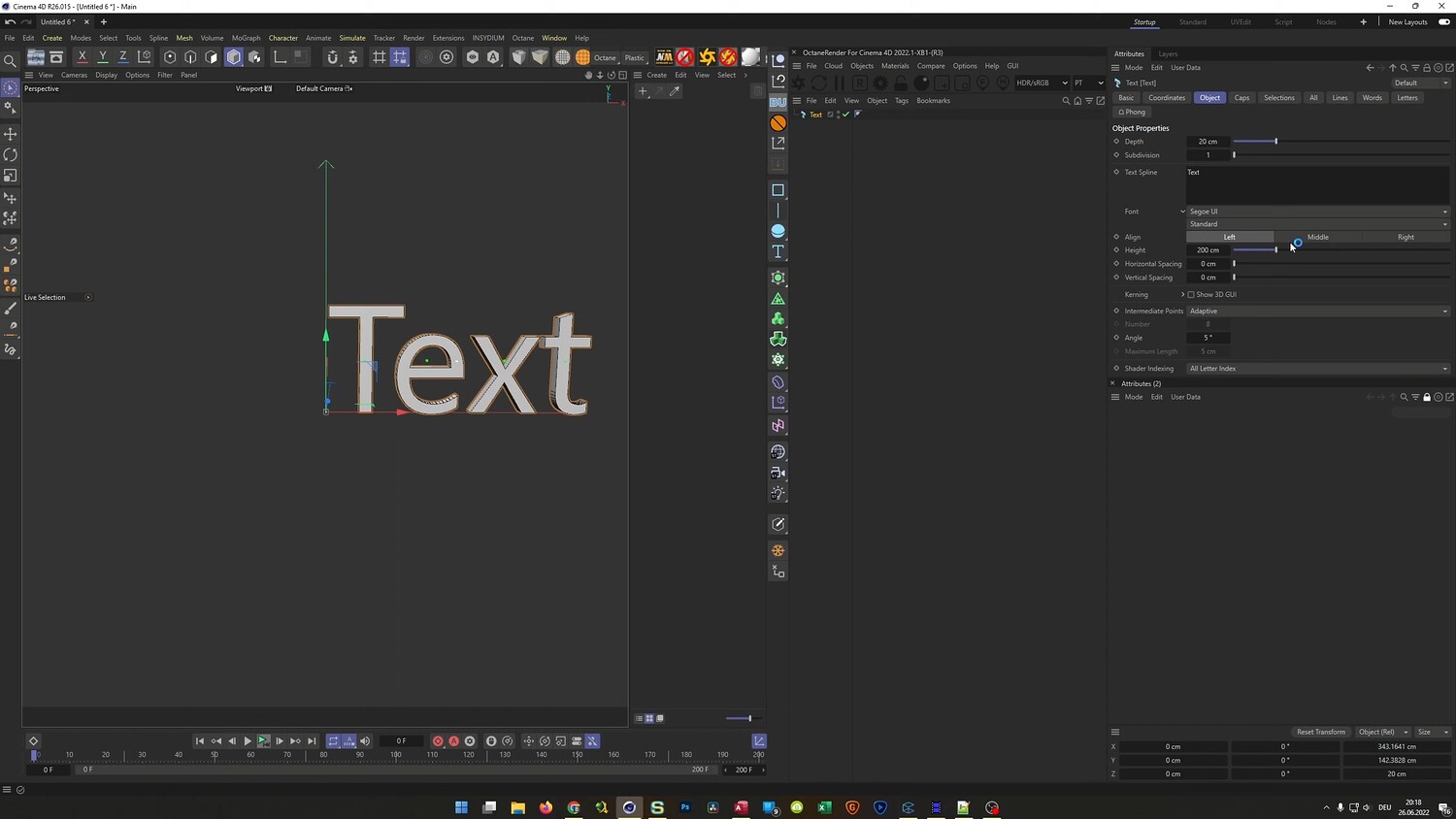
Task: Adjust the material preview size slider
Action: [x=743, y=719]
